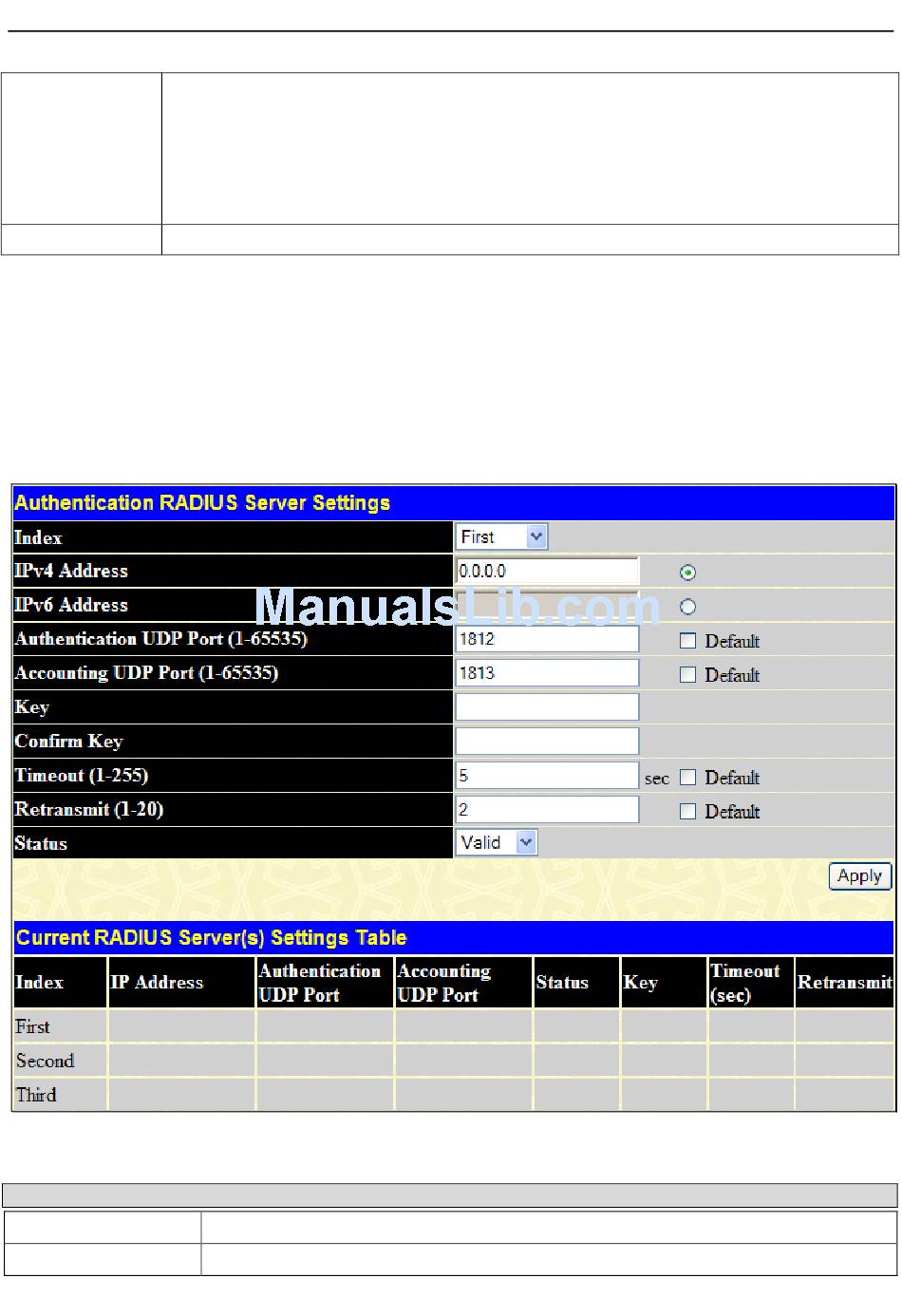Click the Accounting UDP Port column header
The height and width of the screenshot is (1316, 902).
coord(463,983)
